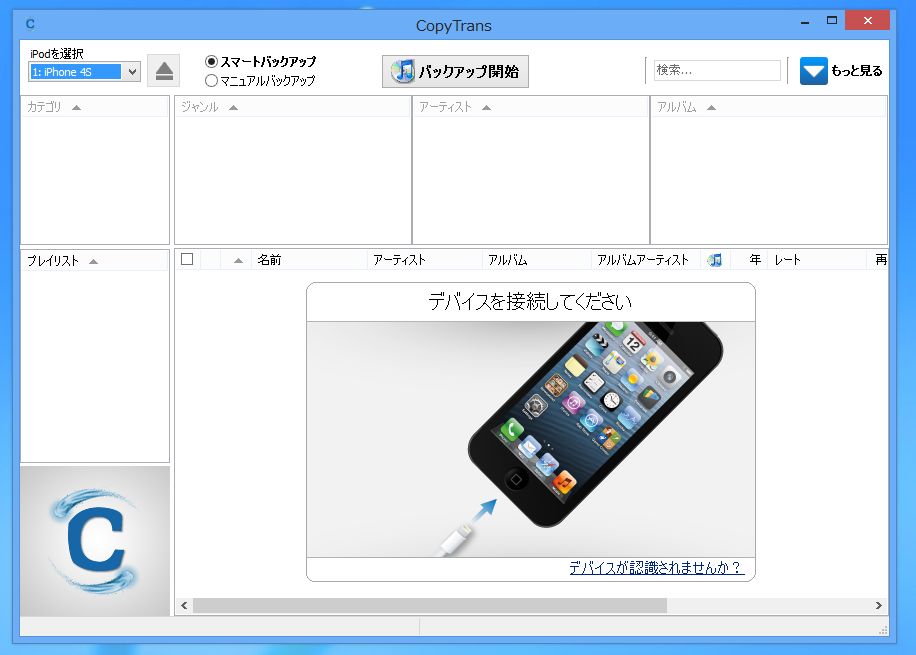Sort the プレイリスト pane header
The width and height of the screenshot is (916, 655).
click(95, 261)
